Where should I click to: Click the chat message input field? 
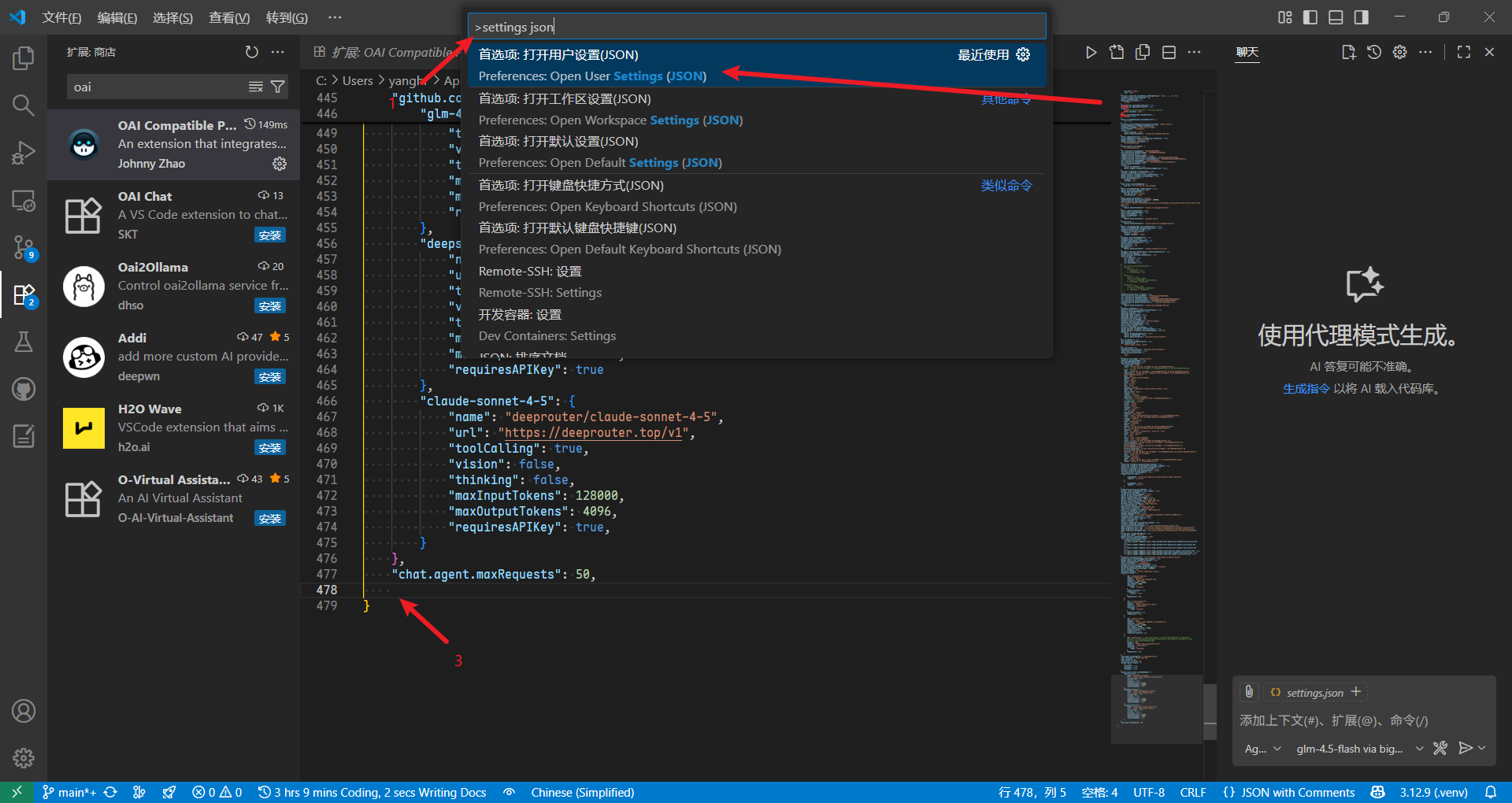[1363, 720]
